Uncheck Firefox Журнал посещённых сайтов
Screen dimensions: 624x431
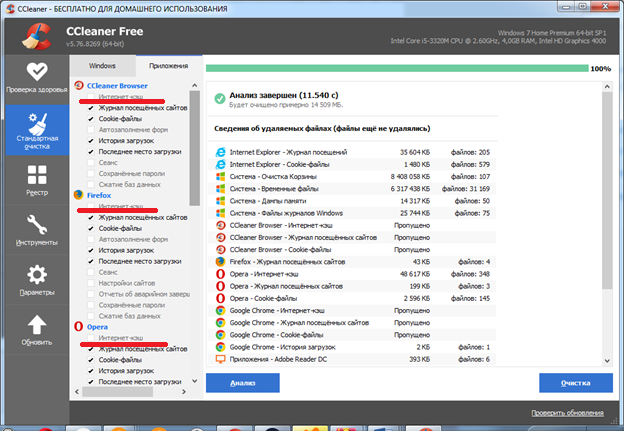pos(91,217)
